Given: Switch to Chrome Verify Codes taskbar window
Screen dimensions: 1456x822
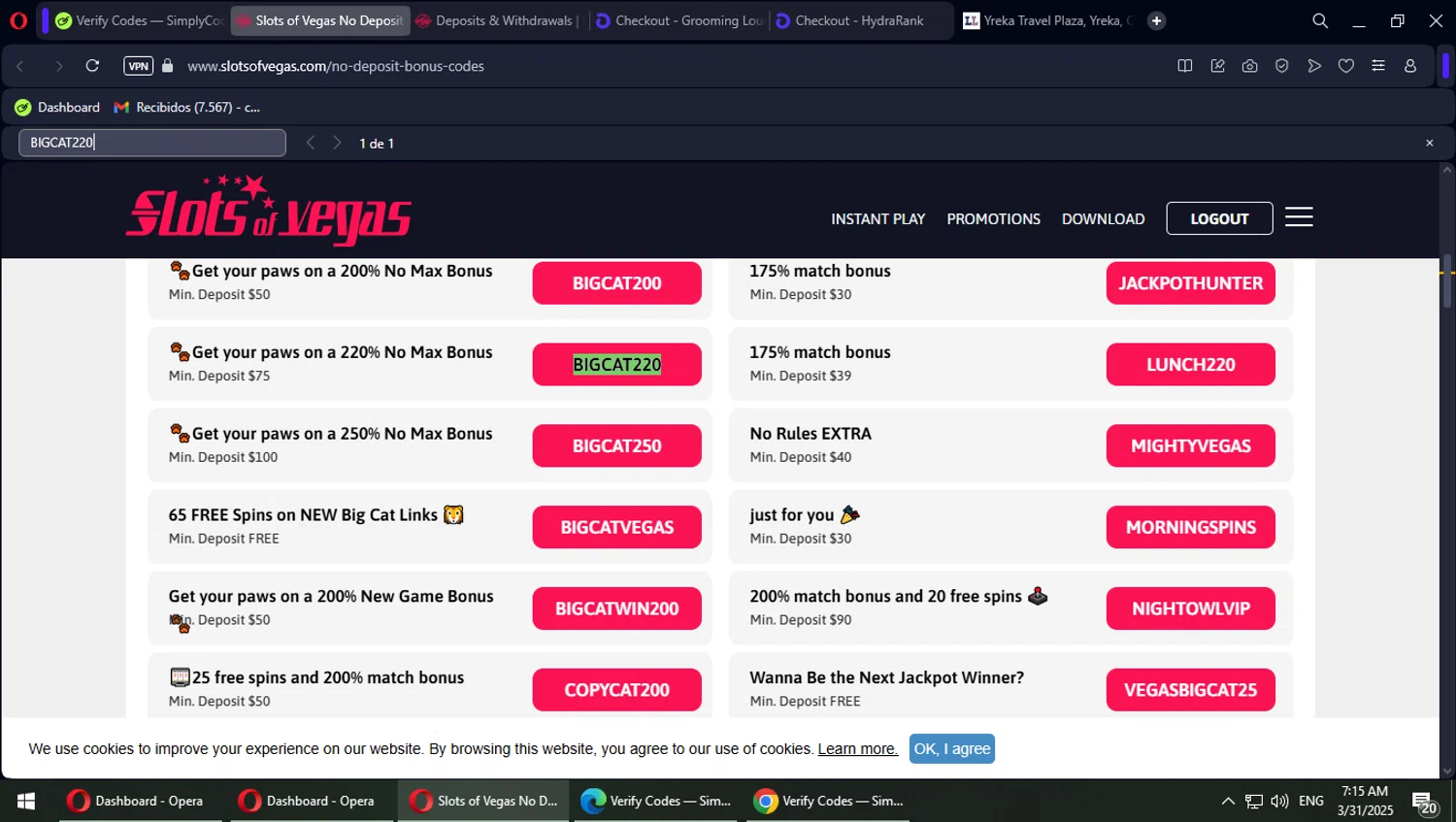Looking at the screenshot, I should [x=829, y=801].
